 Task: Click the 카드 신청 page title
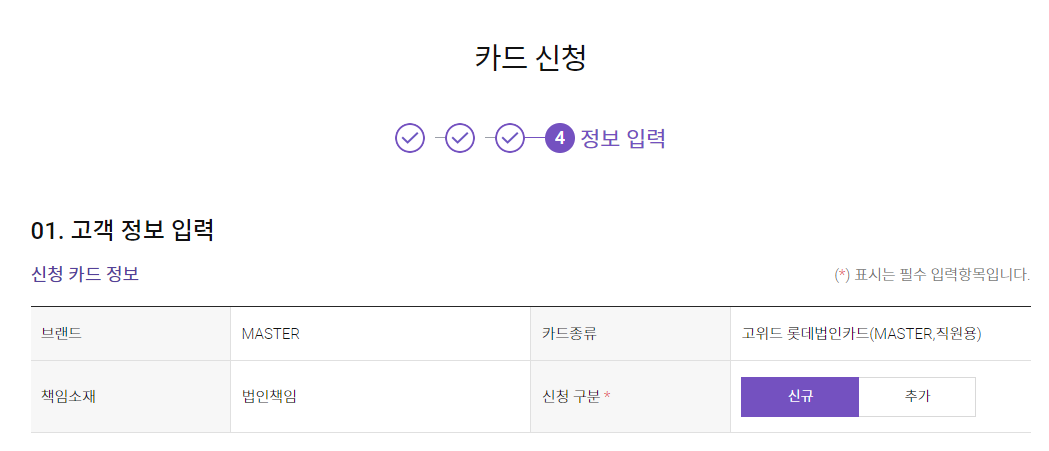[530, 57]
